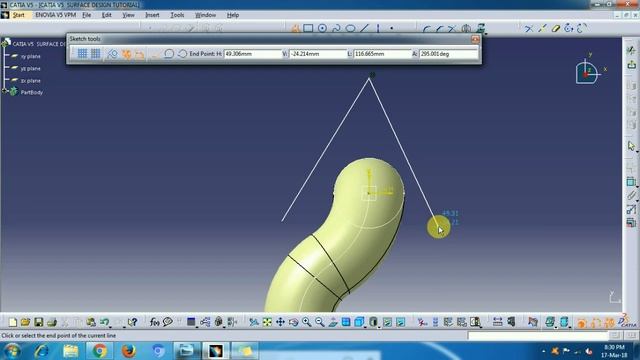This screenshot has width=640, height=360.
Task: Select xy plane in the tree
Action: [31, 56]
